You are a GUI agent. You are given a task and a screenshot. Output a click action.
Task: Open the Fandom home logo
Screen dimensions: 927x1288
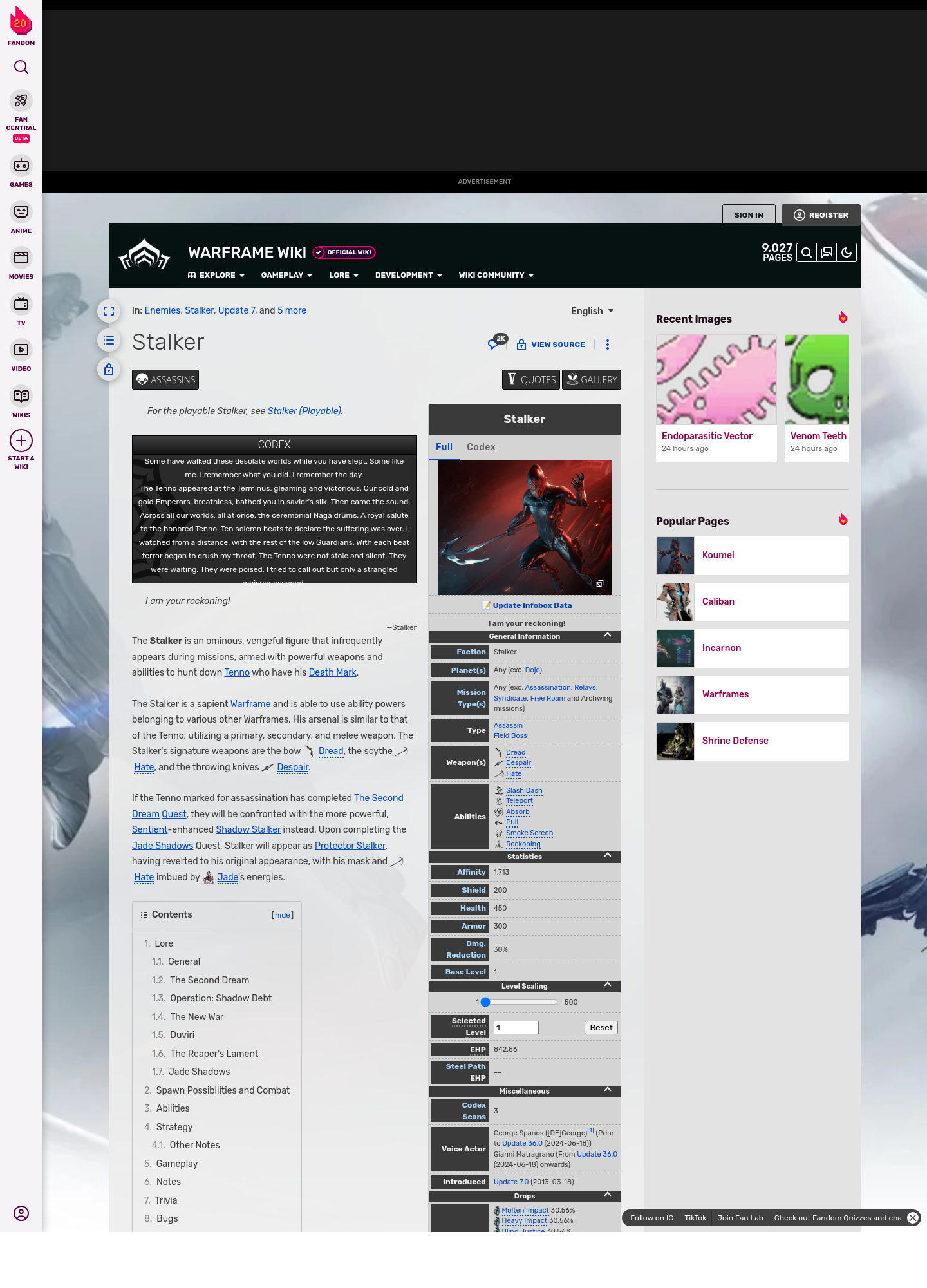pos(21,26)
